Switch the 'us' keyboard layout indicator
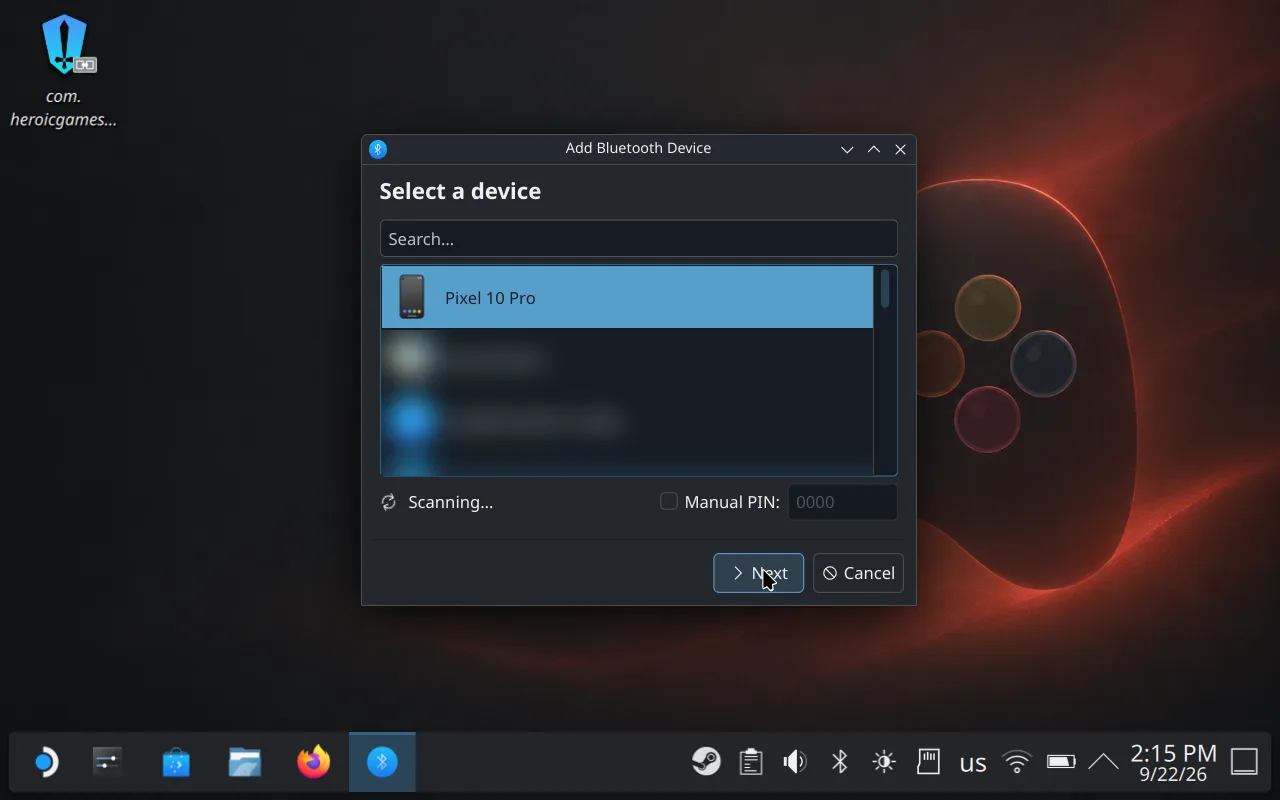The height and width of the screenshot is (800, 1280). tap(973, 764)
